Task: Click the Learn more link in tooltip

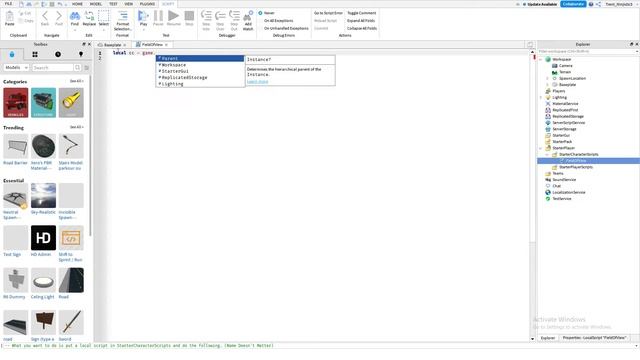Action: point(258,82)
